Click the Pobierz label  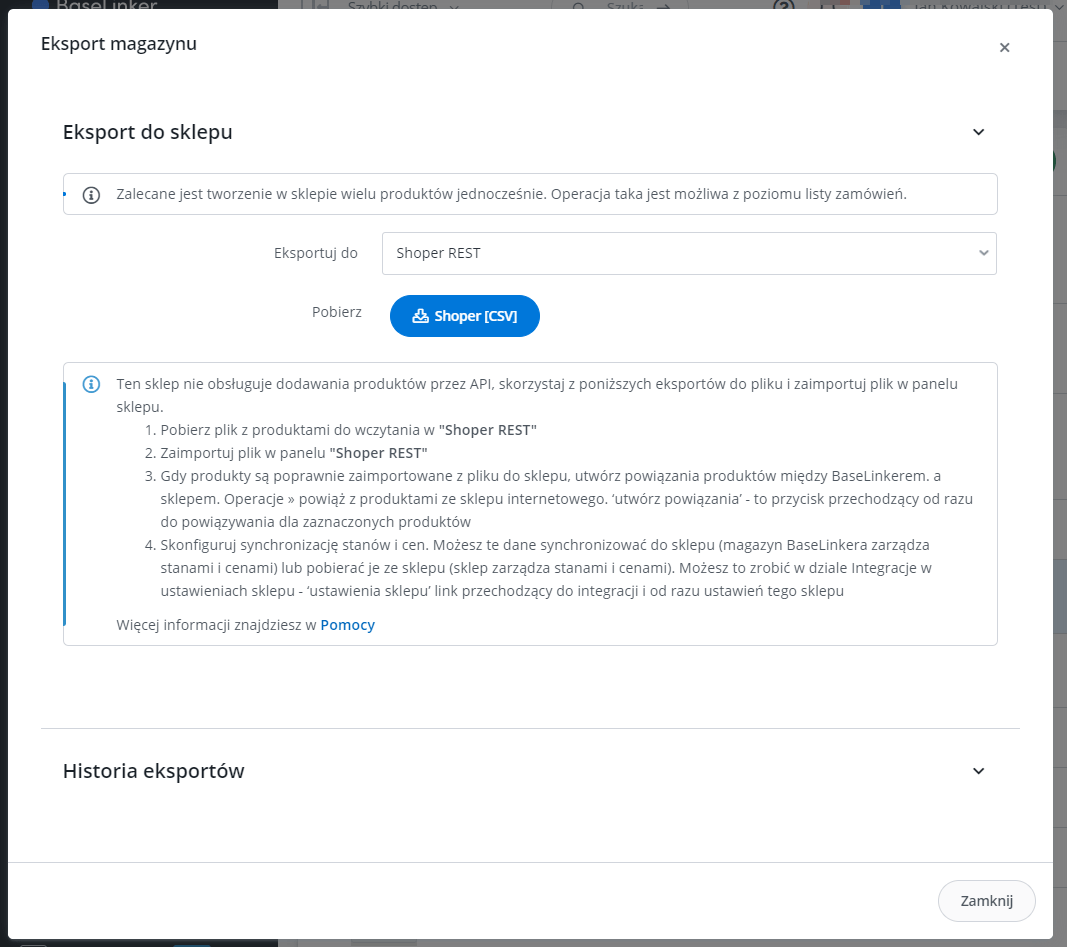pyautogui.click(x=337, y=312)
